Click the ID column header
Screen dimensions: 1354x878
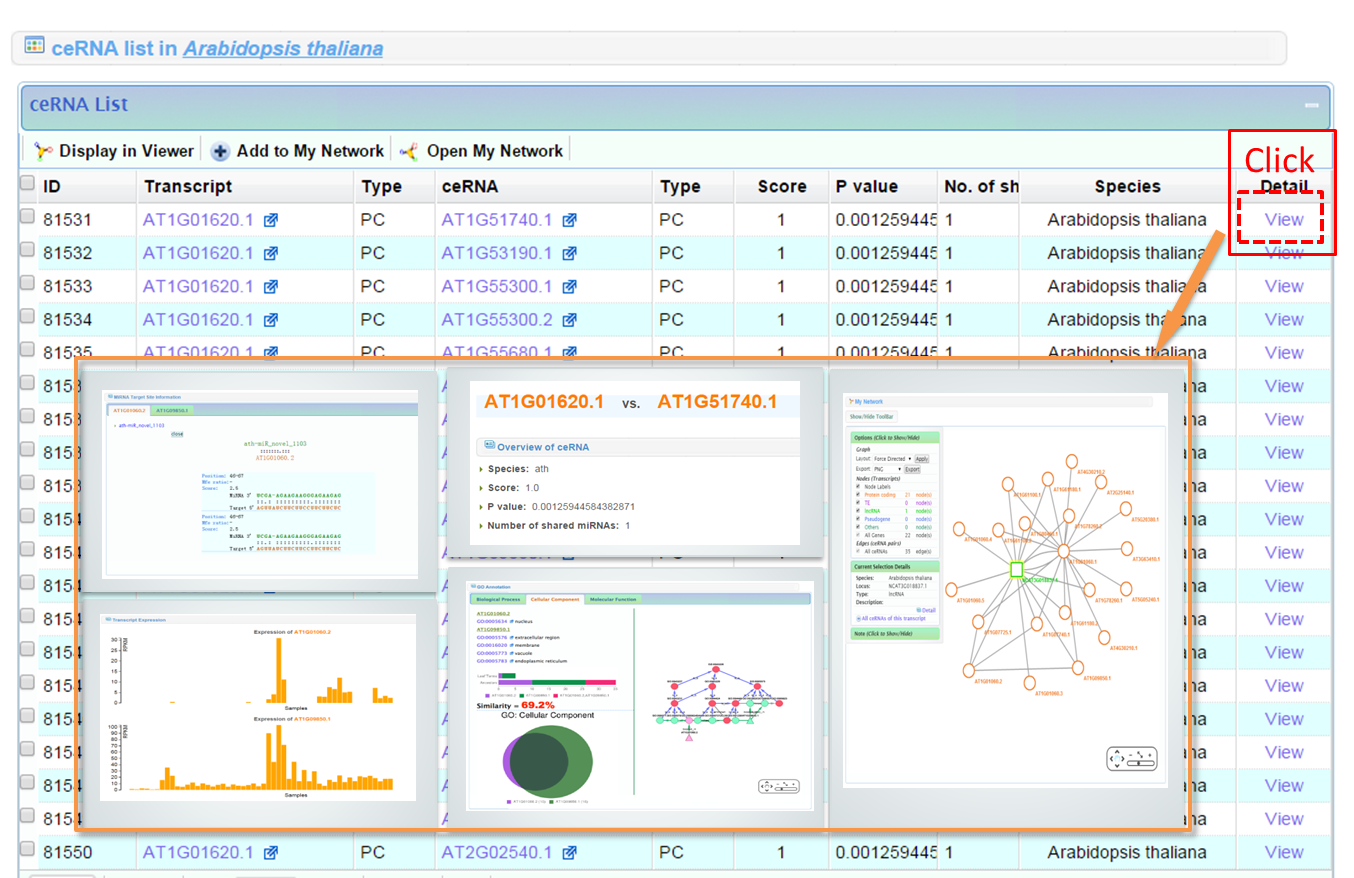click(52, 186)
